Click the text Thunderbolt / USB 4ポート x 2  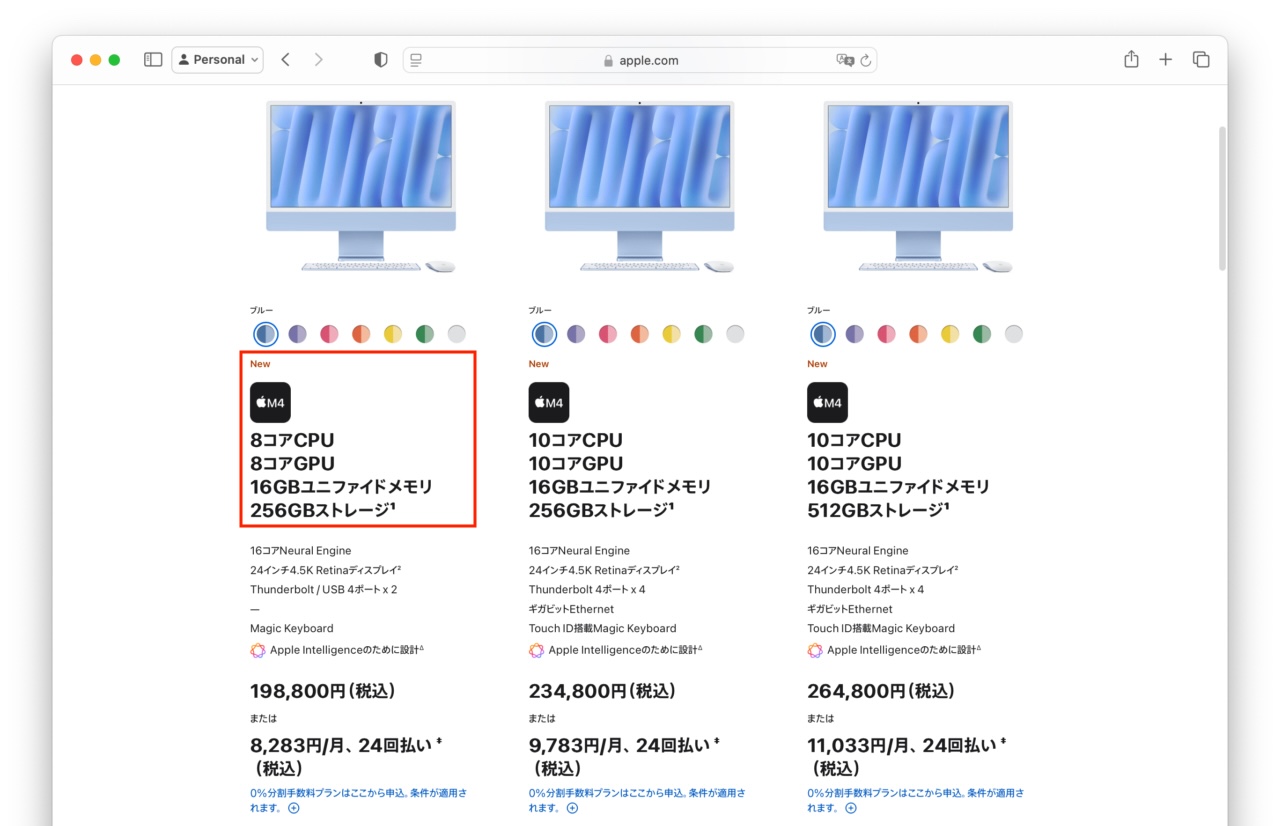pyautogui.click(x=324, y=590)
